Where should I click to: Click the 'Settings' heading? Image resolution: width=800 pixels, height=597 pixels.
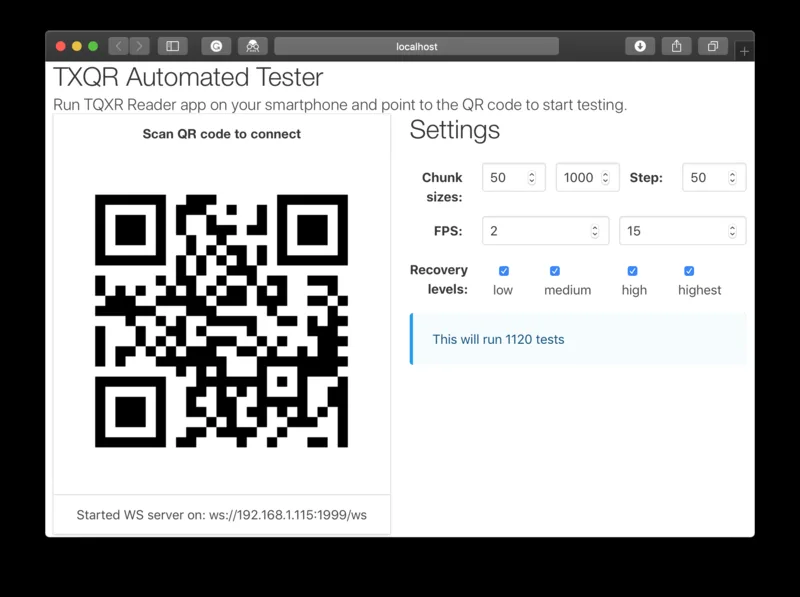(x=455, y=130)
